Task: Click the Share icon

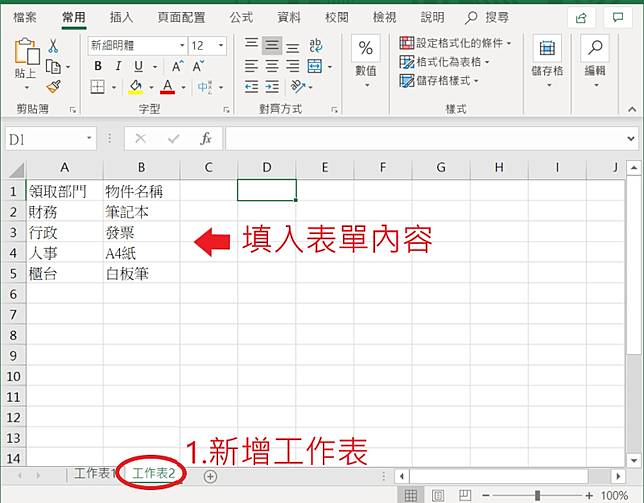Action: coord(581,18)
